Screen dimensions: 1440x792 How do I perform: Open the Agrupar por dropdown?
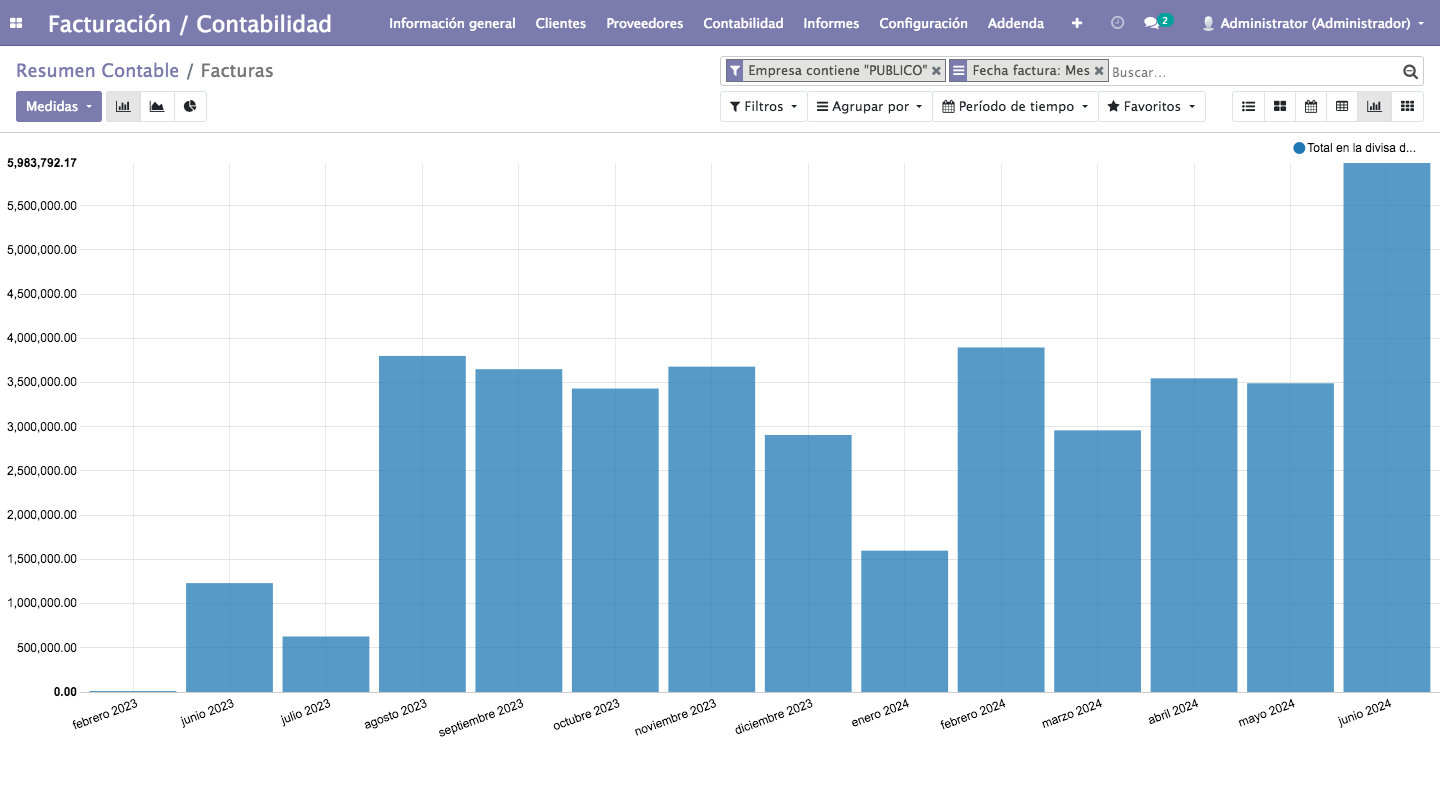click(869, 106)
